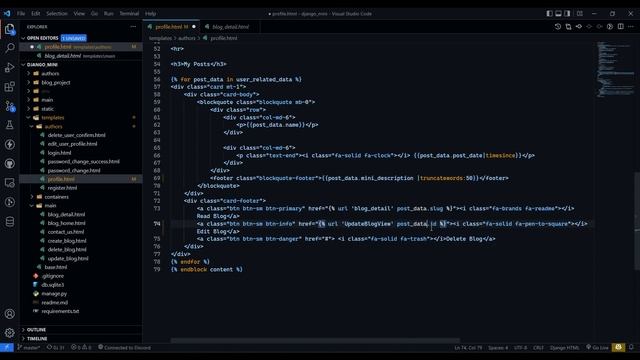Expand the Outline section

(36, 329)
